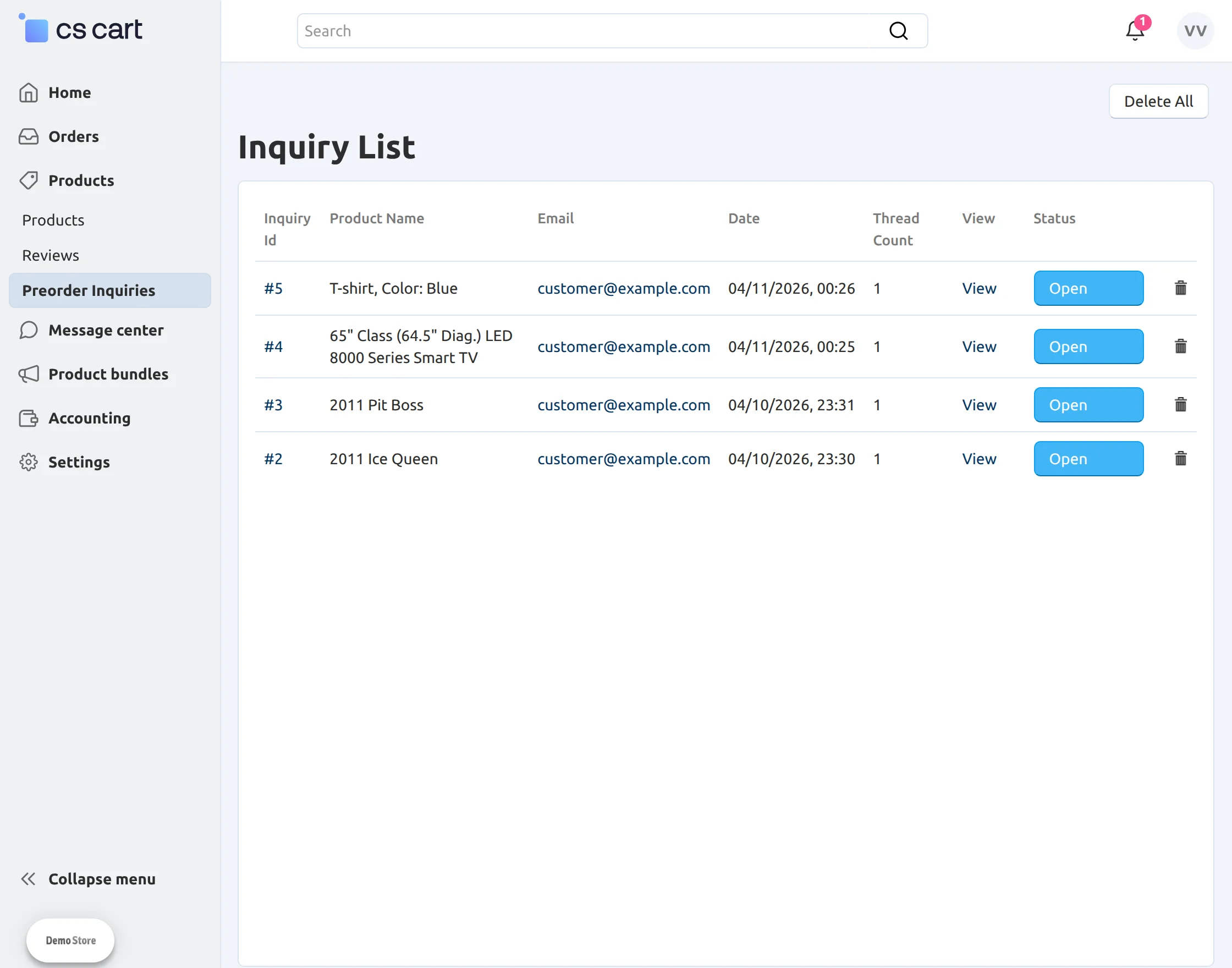Image resolution: width=1232 pixels, height=968 pixels.
Task: Open Accounting using its sidebar icon
Action: point(29,418)
